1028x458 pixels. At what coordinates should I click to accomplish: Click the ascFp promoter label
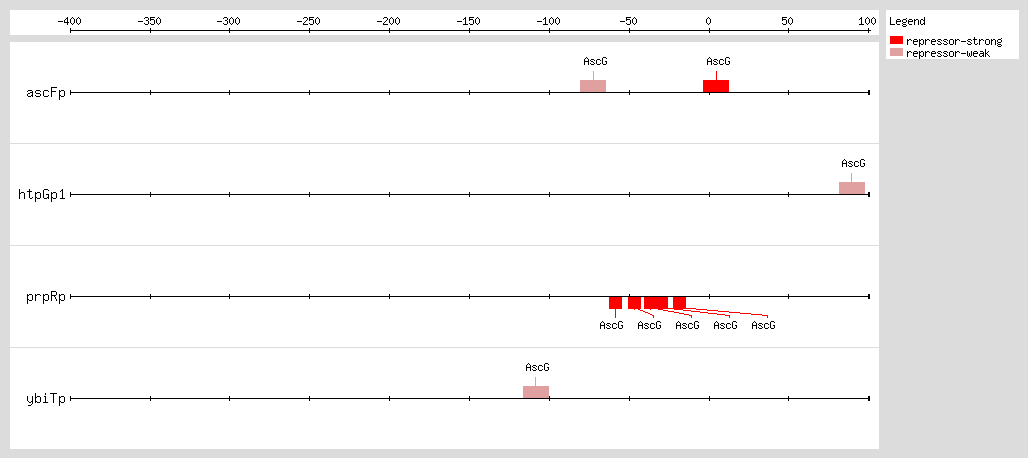pos(46,93)
